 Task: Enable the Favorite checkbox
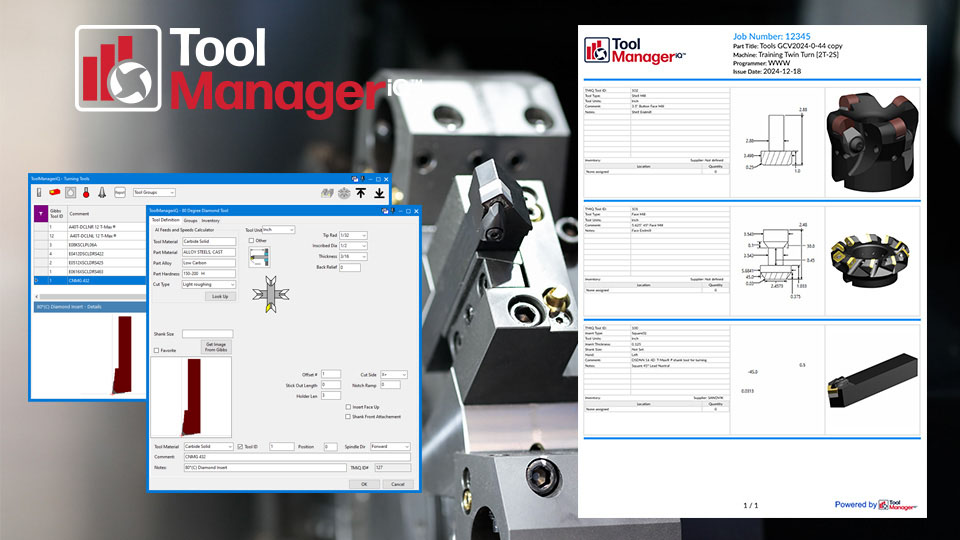click(x=156, y=350)
